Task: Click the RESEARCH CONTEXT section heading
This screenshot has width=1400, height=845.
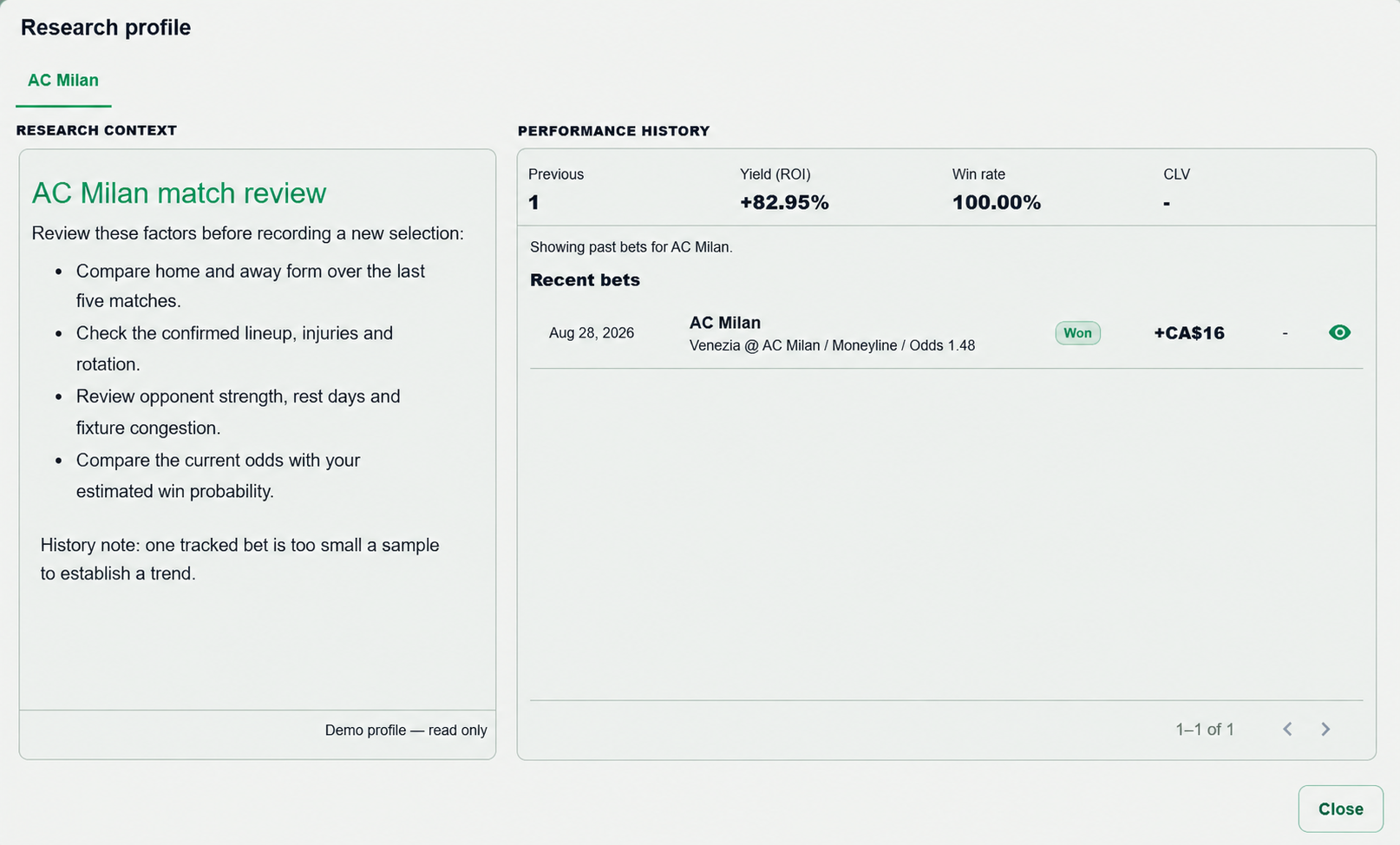Action: click(96, 130)
